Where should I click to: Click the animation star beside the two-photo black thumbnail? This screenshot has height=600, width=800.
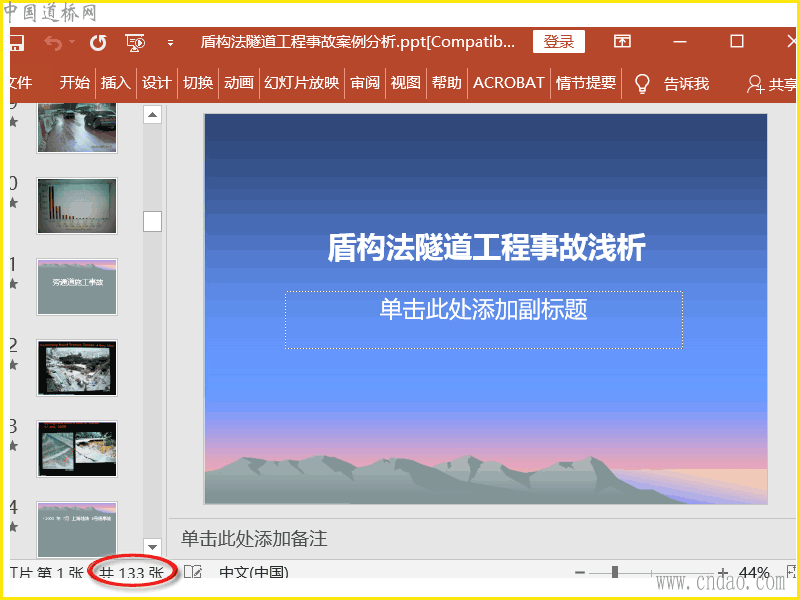click(13, 446)
